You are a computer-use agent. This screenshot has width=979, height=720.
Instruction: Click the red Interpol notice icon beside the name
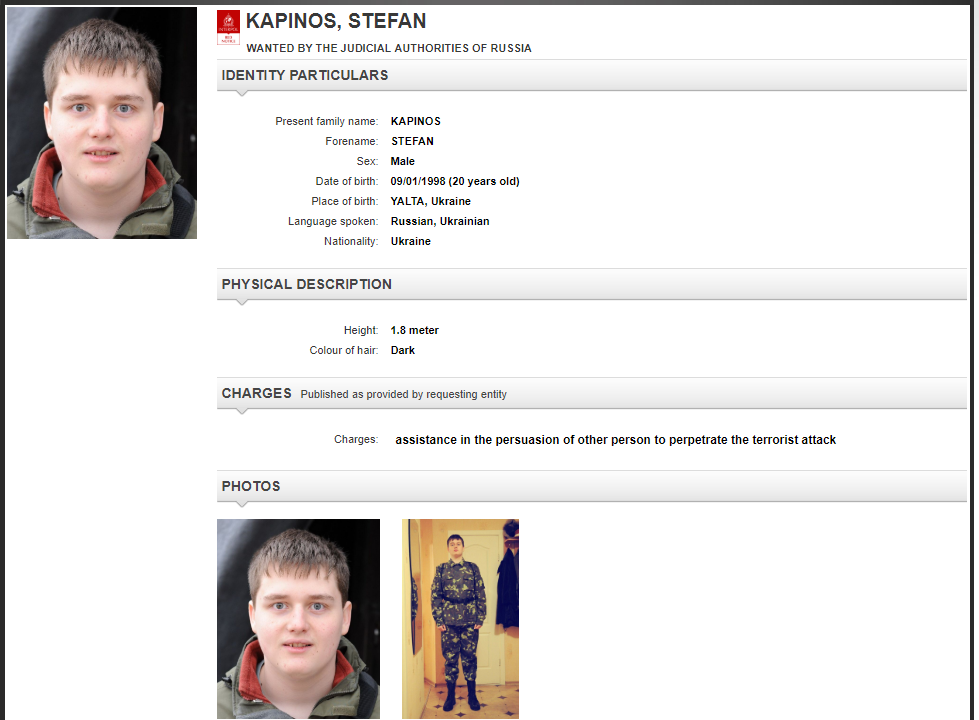pyautogui.click(x=228, y=27)
